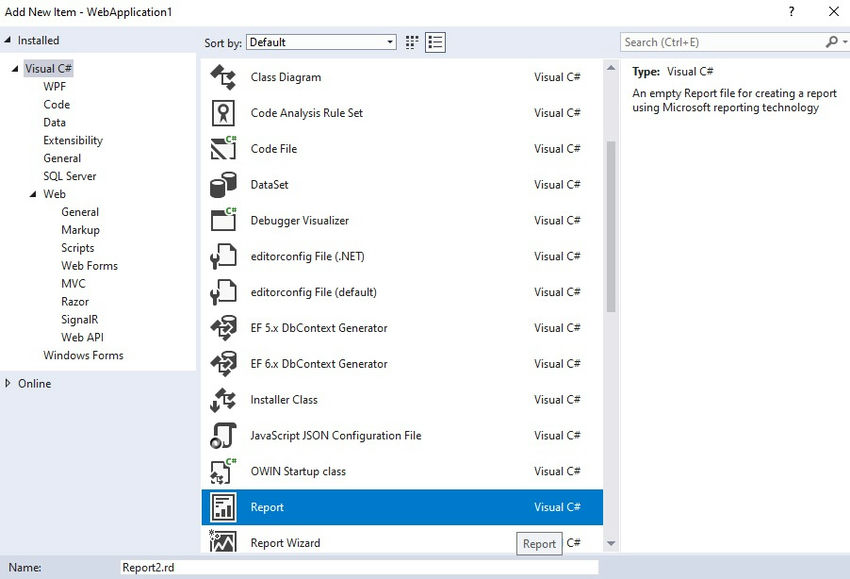The height and width of the screenshot is (579, 850).
Task: Click the Installer Class template icon
Action: pos(222,399)
